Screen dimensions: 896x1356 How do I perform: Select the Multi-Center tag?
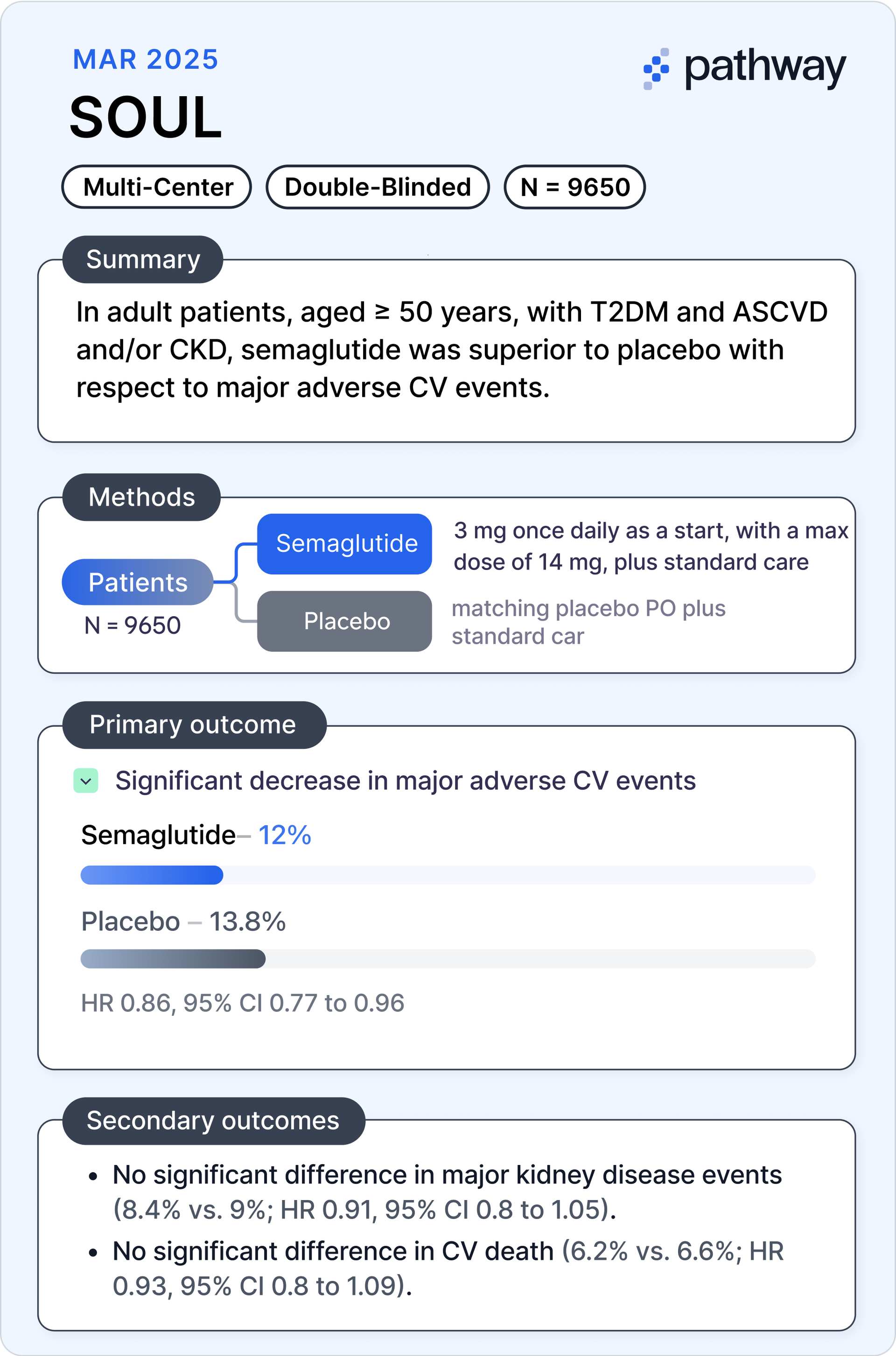tap(157, 187)
